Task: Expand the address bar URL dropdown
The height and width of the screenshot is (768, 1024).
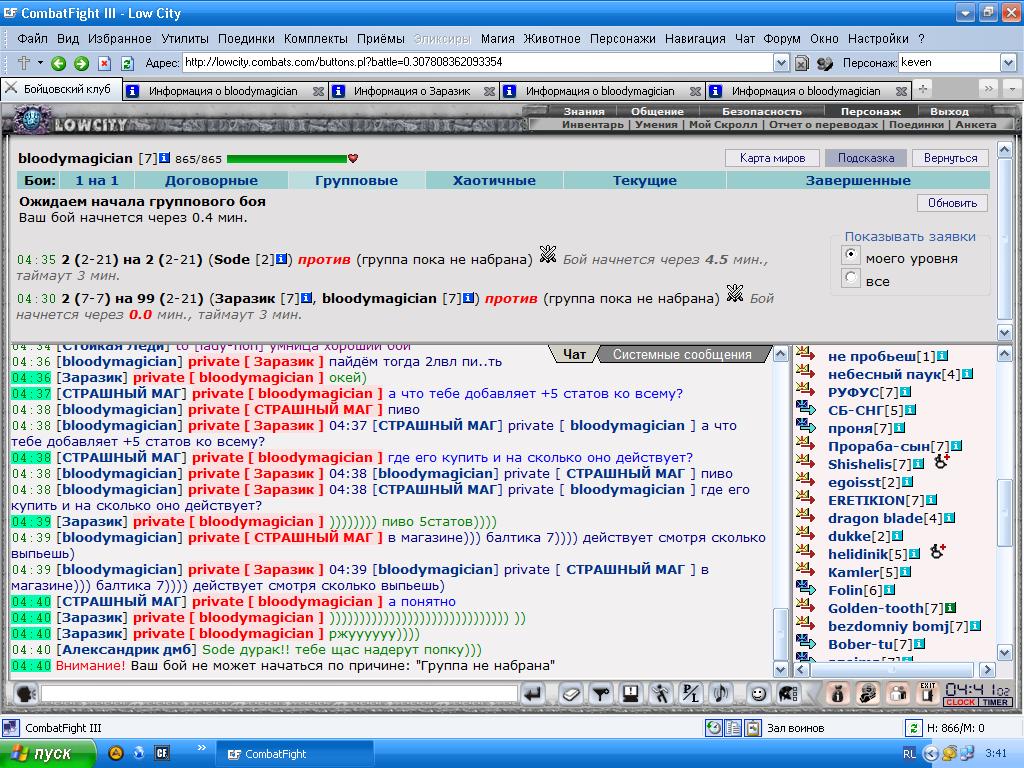Action: (x=780, y=63)
